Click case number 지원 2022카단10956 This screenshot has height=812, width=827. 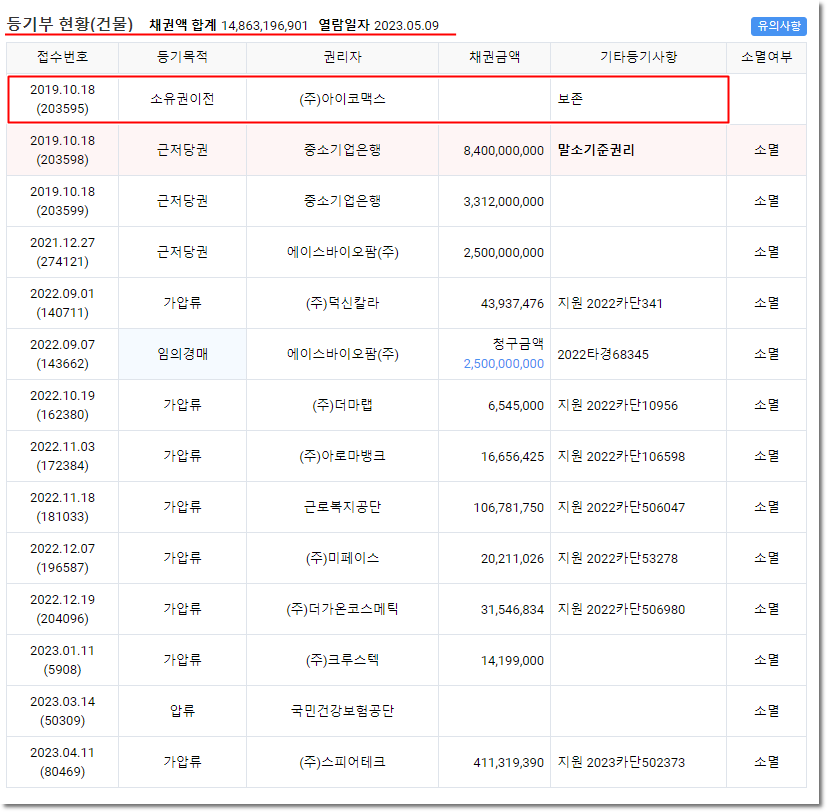click(618, 405)
